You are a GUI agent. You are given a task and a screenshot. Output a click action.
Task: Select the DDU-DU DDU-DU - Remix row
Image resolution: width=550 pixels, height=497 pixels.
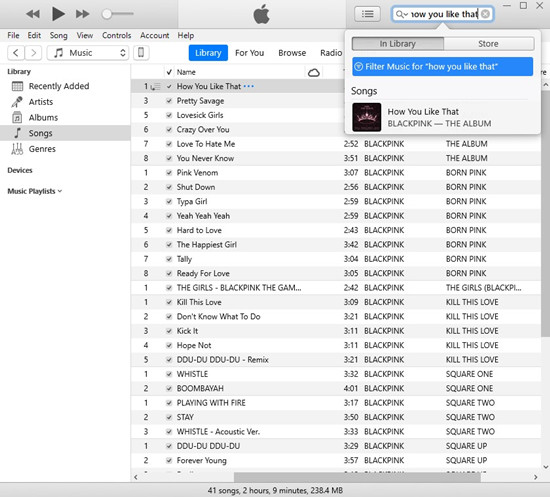(x=336, y=360)
